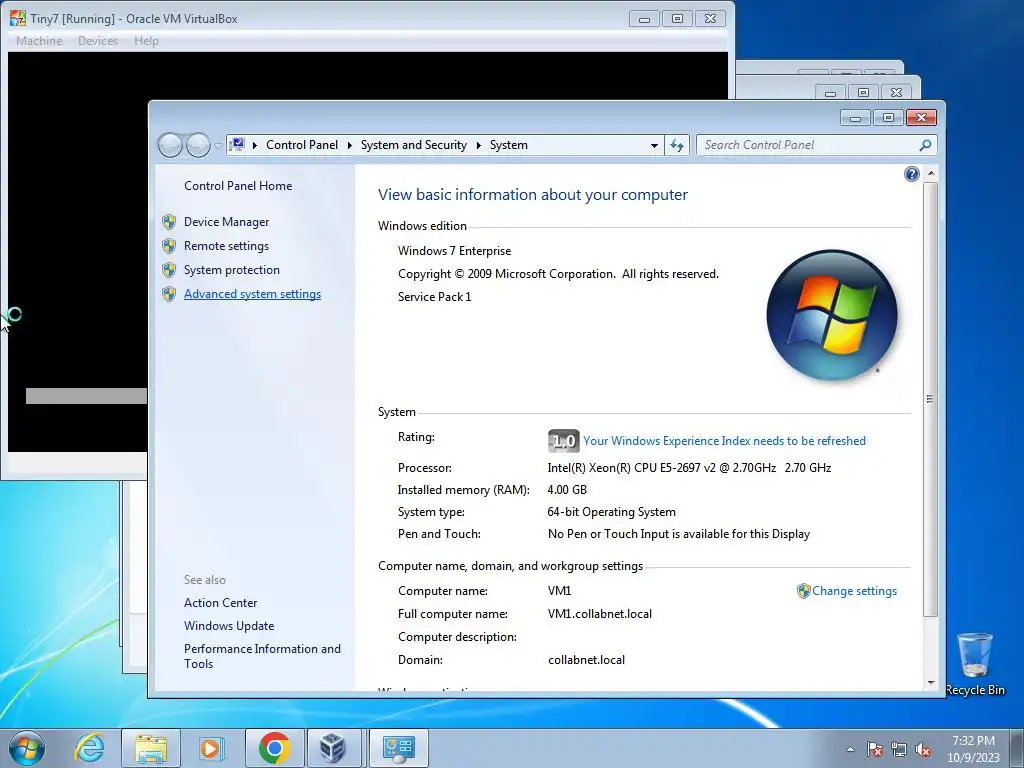Click the Forward navigation button

198,145
